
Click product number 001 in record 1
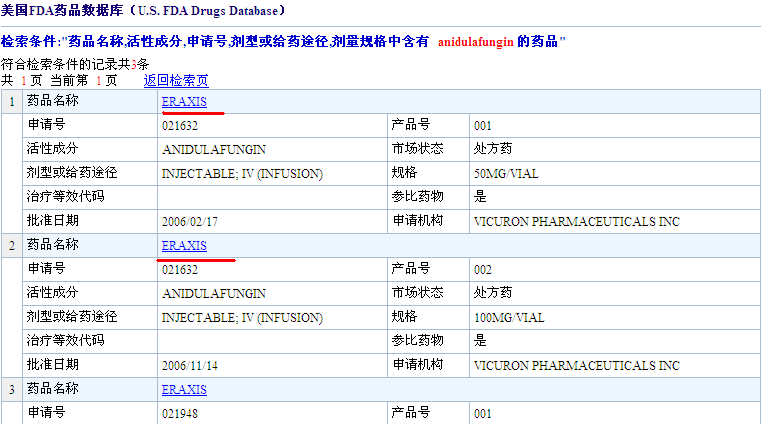pos(483,126)
